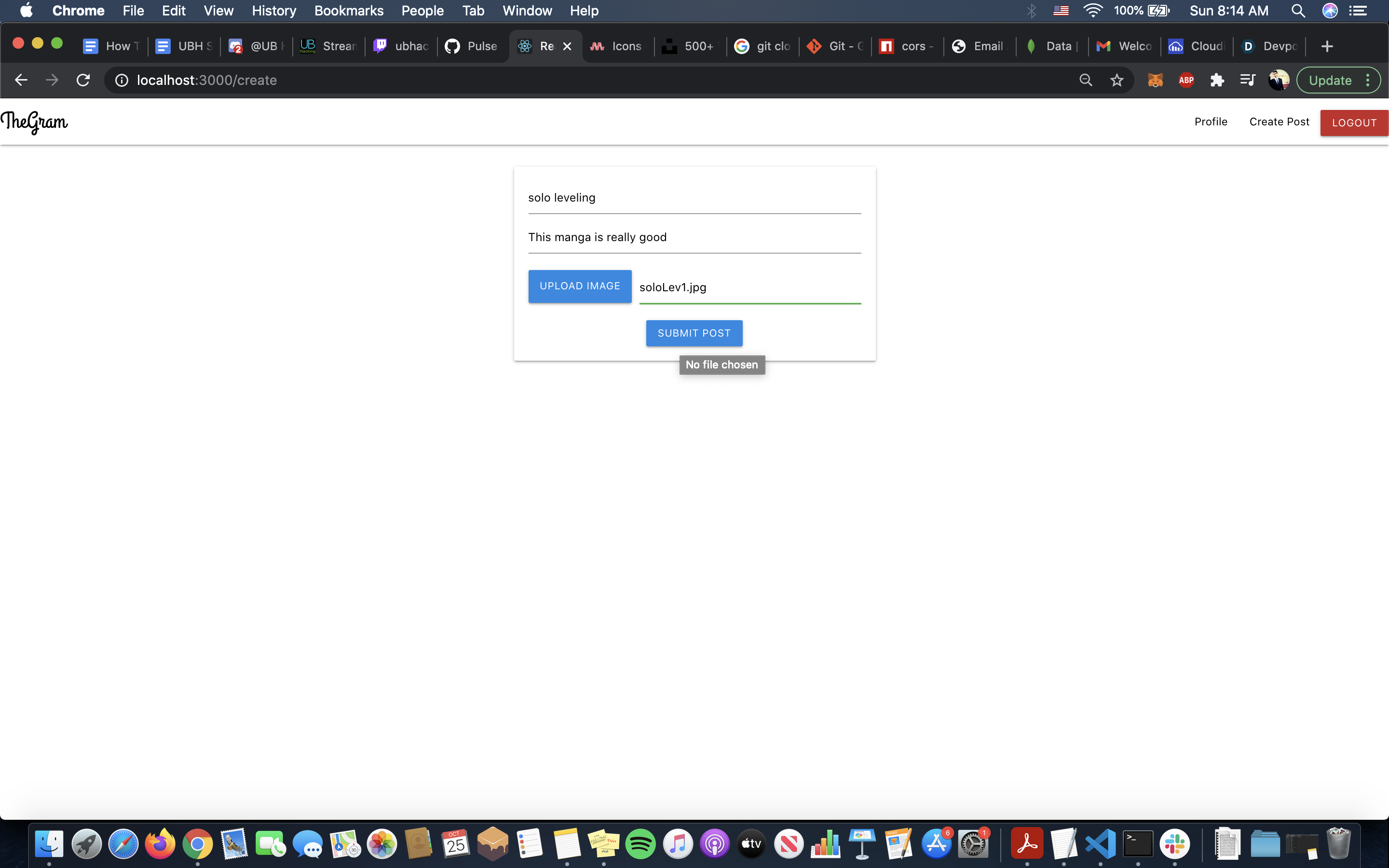Switch to the cors npm tab
Image resolution: width=1389 pixels, height=868 pixels.
click(907, 46)
